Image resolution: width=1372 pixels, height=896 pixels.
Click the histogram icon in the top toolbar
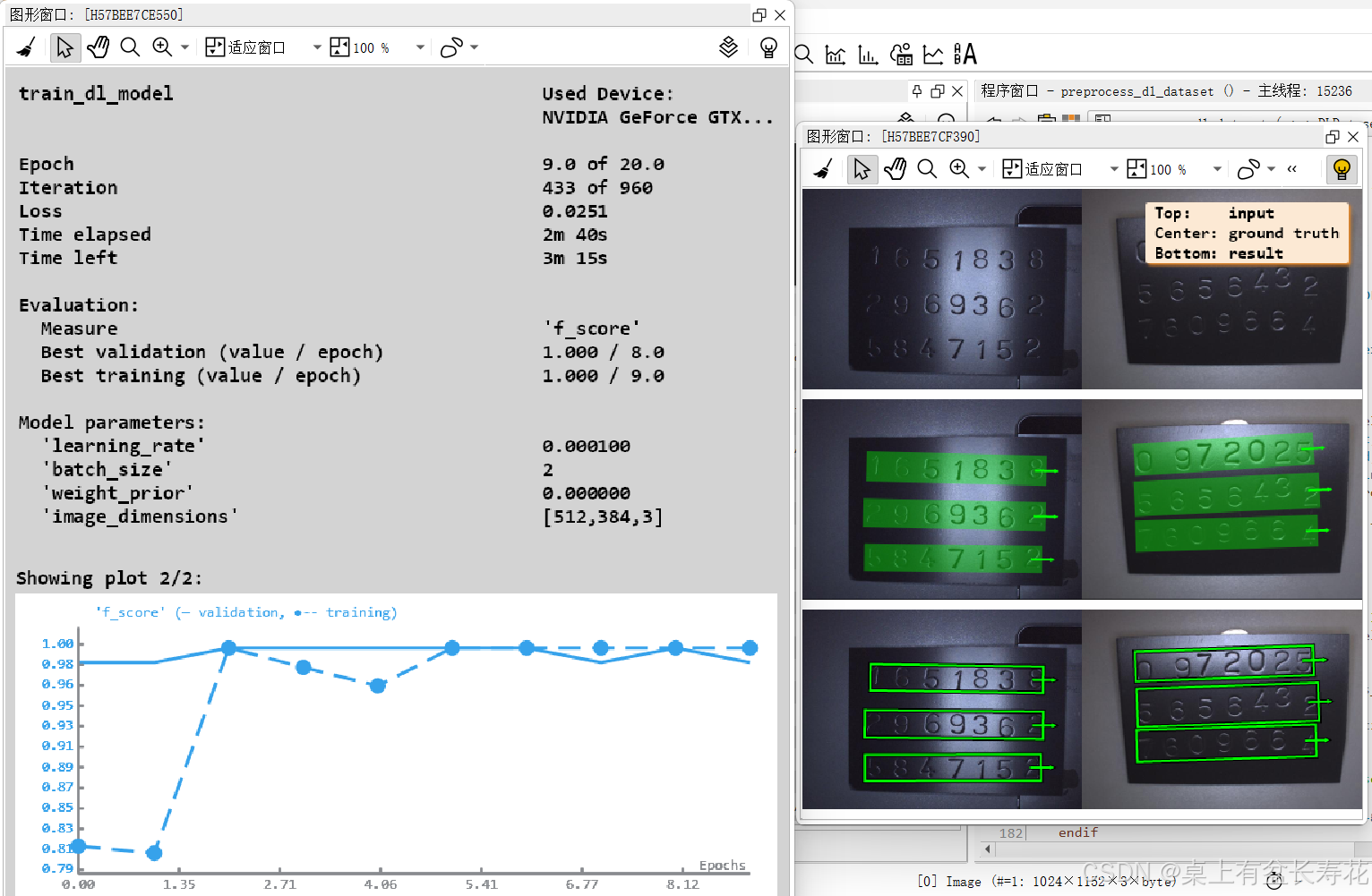point(867,55)
